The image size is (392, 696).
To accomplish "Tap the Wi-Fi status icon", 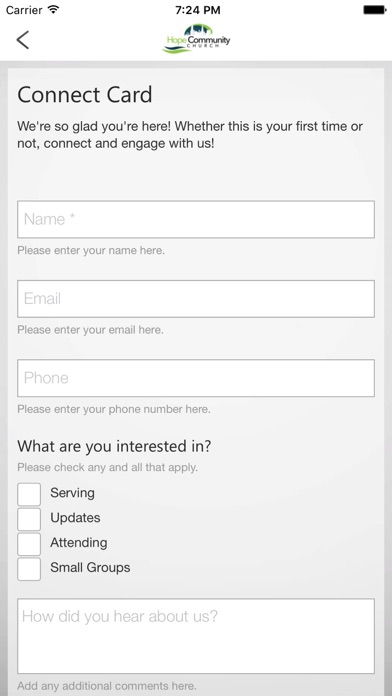I will click(x=54, y=10).
